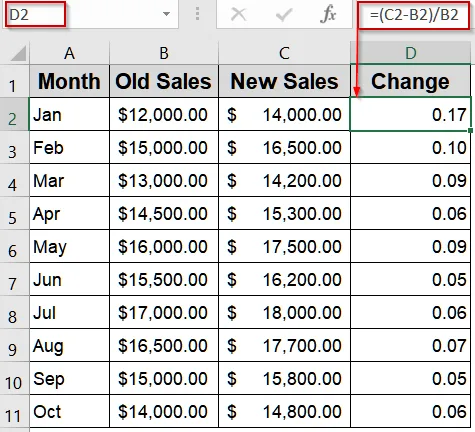Select row 9 header
The image size is (475, 432).
(14, 345)
